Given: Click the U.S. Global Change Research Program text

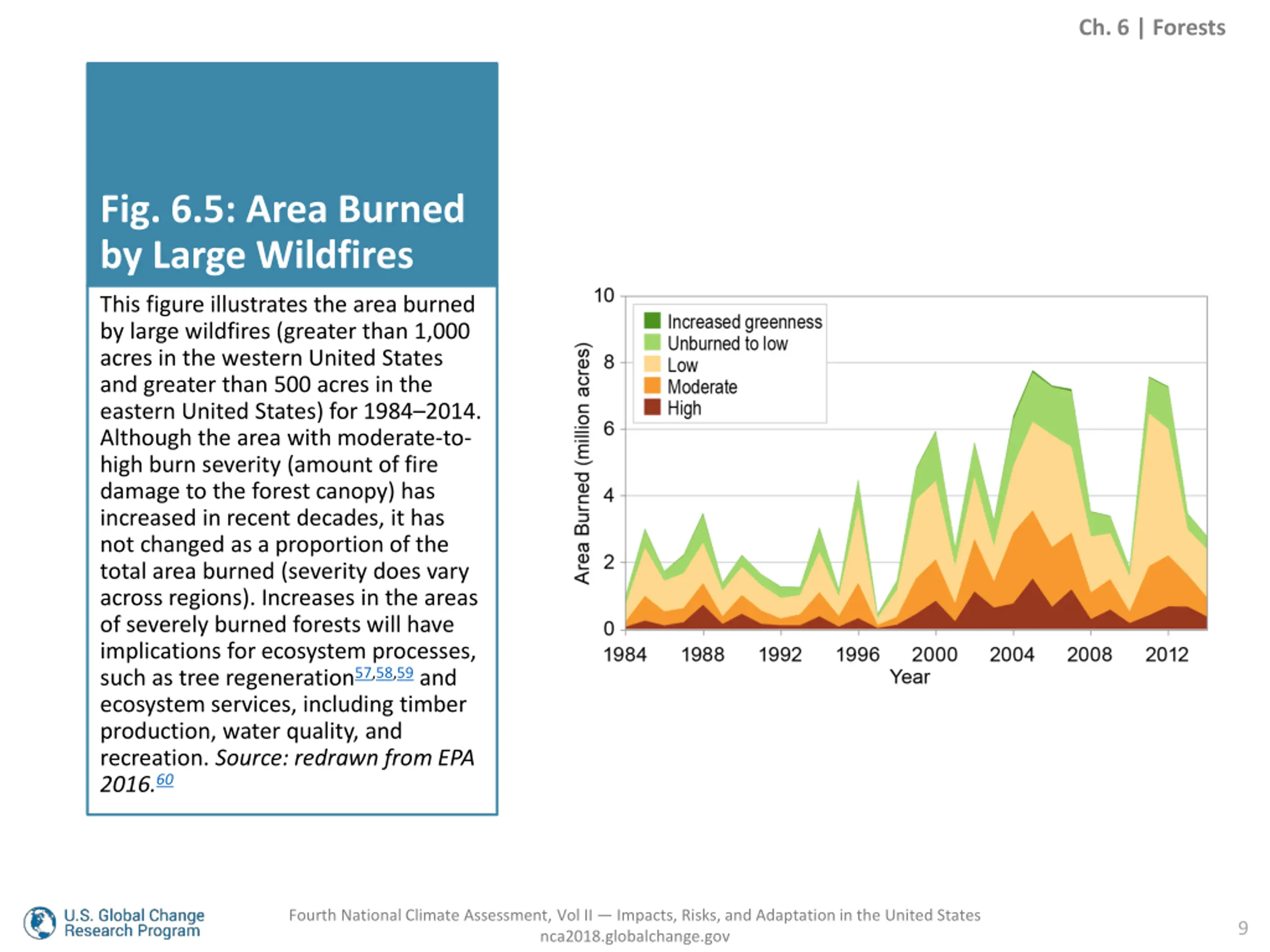Looking at the screenshot, I should (134, 923).
